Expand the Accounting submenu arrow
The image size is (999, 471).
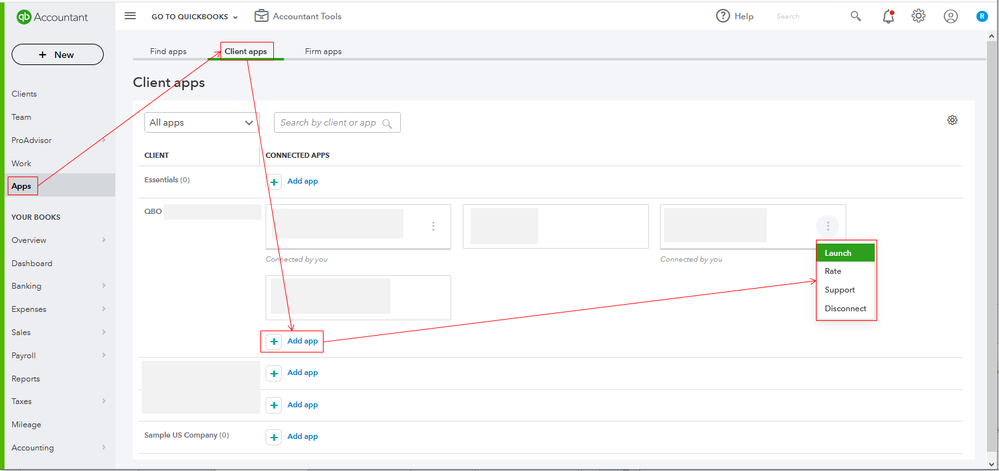103,447
